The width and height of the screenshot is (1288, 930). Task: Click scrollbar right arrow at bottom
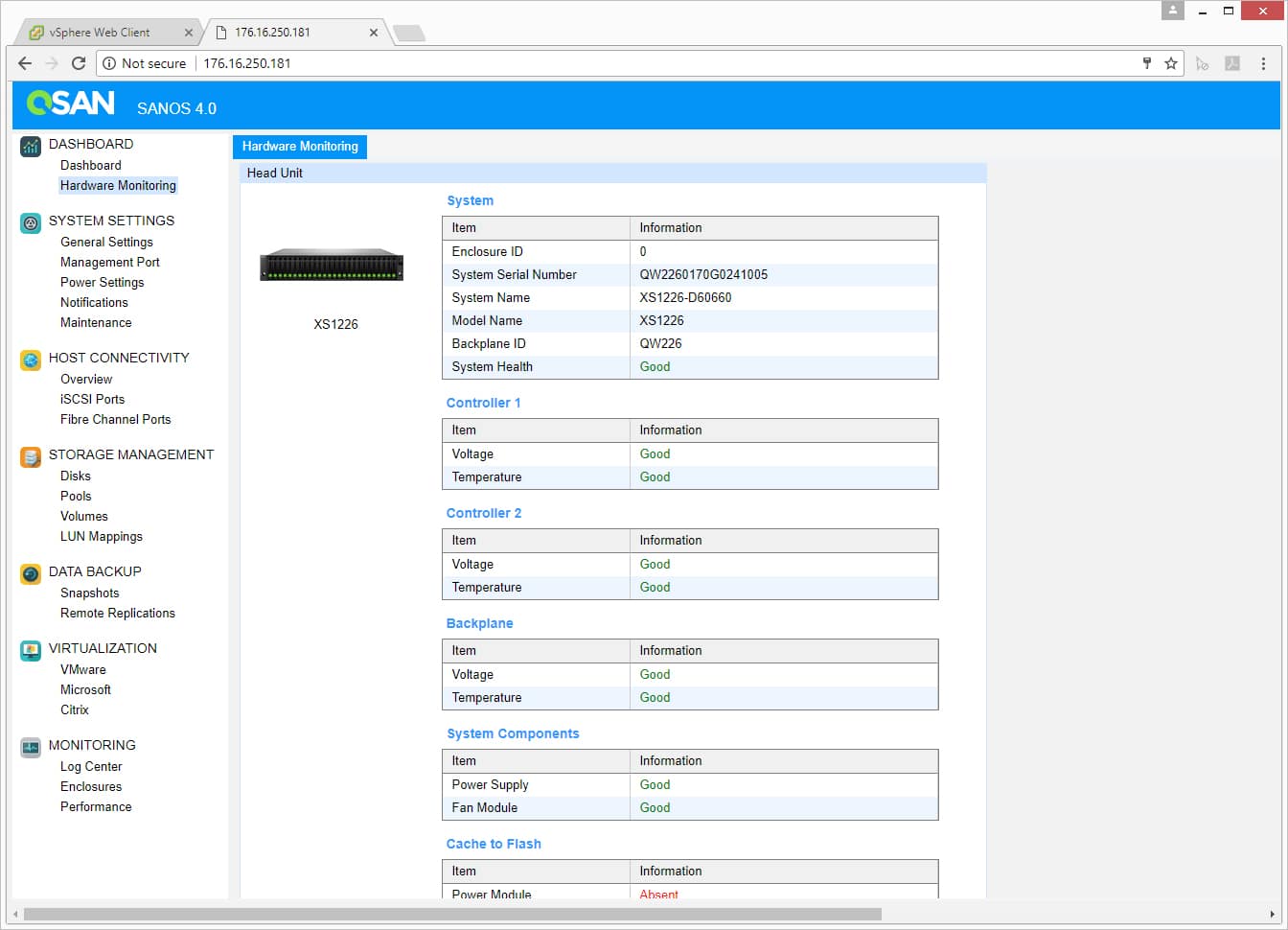click(x=1272, y=914)
